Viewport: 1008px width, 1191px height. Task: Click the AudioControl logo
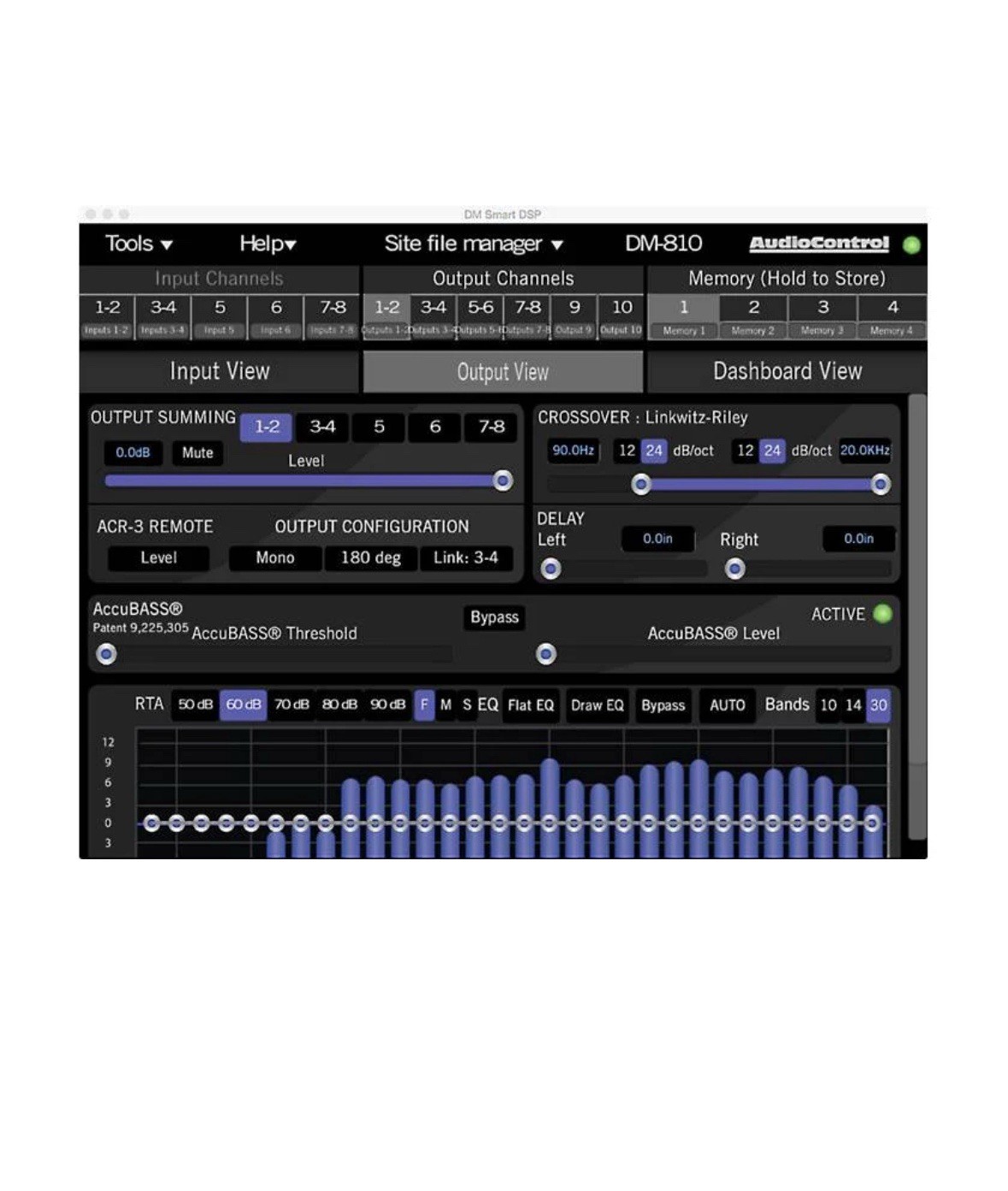(x=819, y=244)
